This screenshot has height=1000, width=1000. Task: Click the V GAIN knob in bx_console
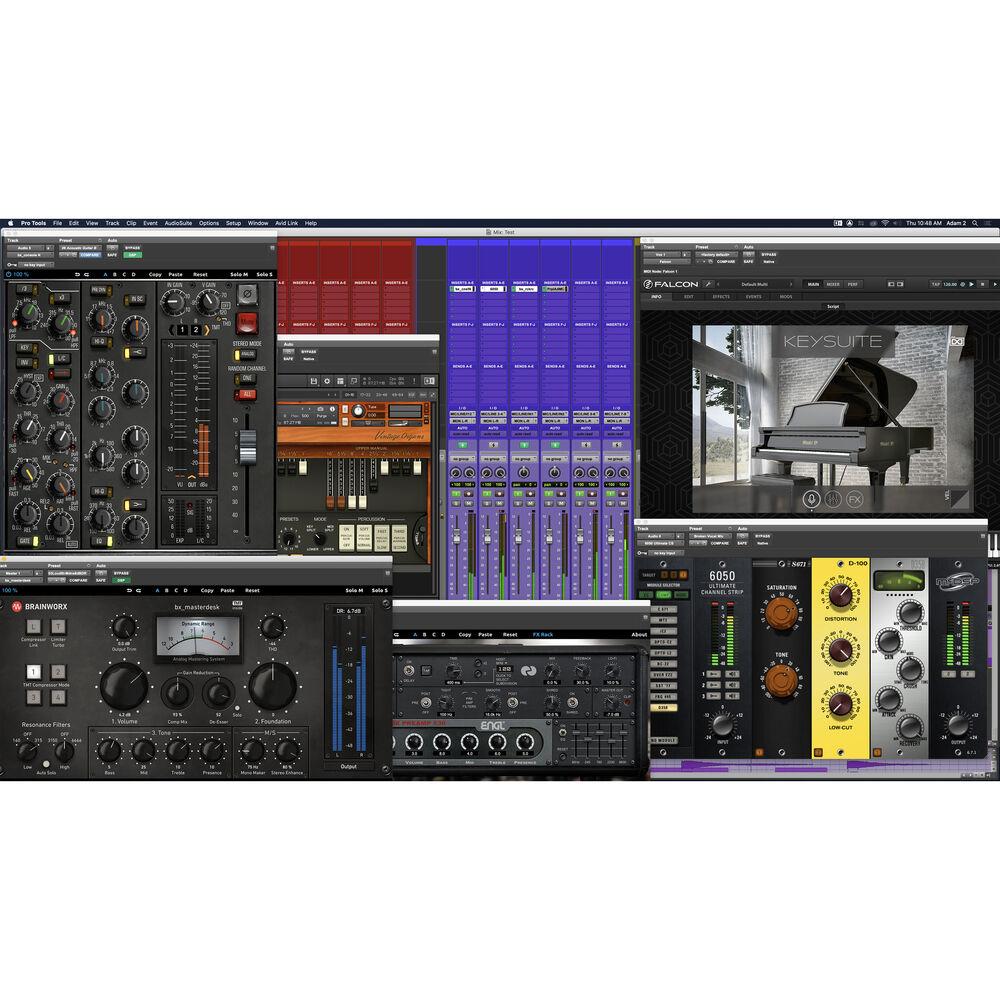[208, 302]
